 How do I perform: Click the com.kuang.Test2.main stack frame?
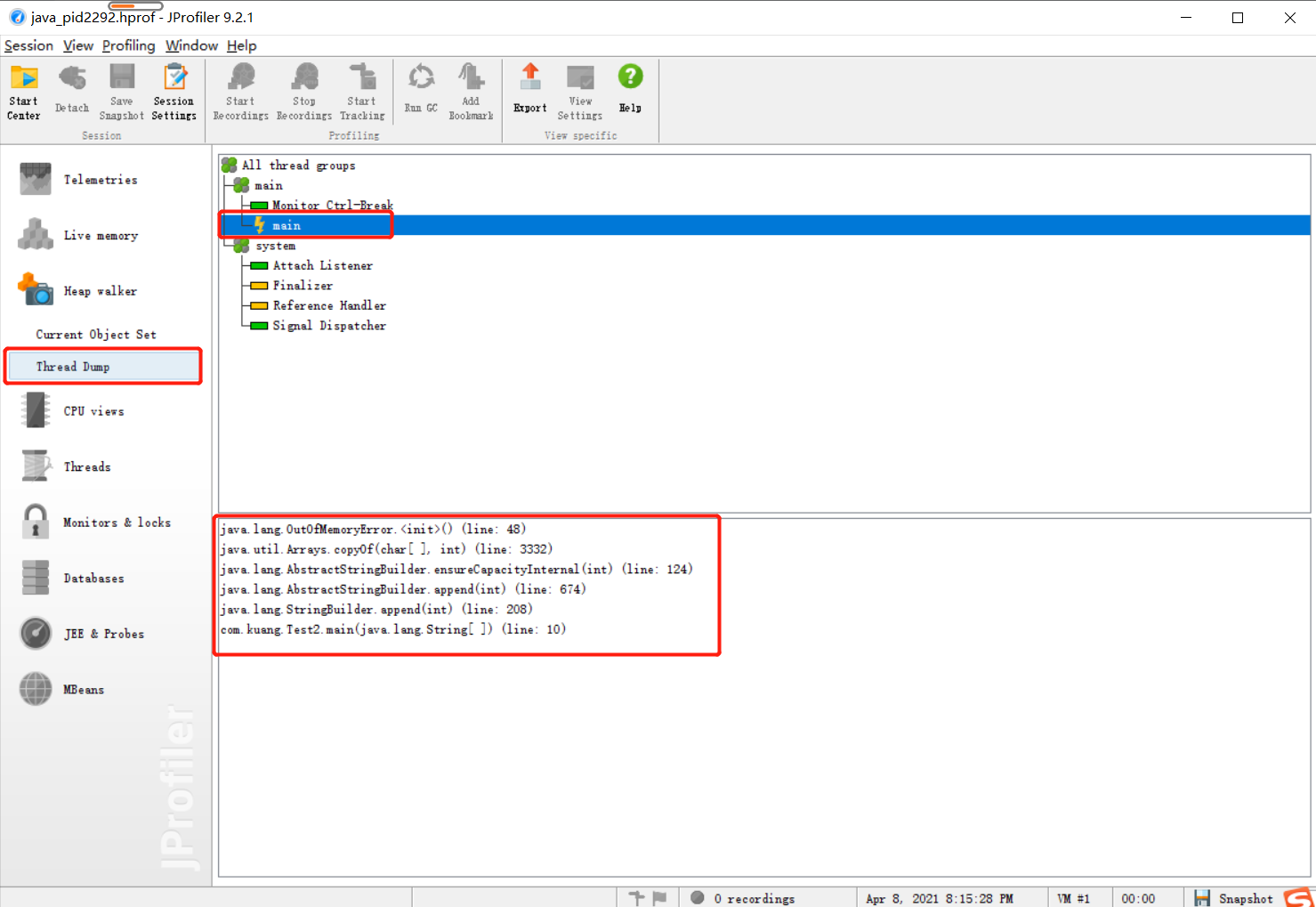[393, 629]
